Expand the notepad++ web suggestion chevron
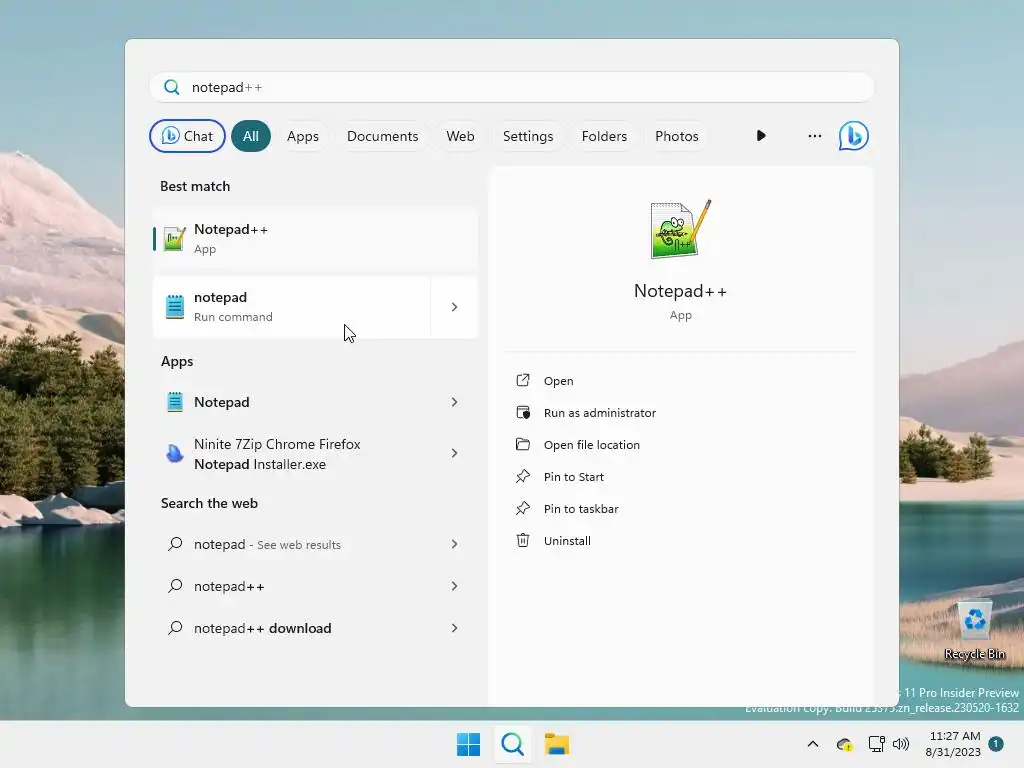The image size is (1024, 768). (x=454, y=586)
